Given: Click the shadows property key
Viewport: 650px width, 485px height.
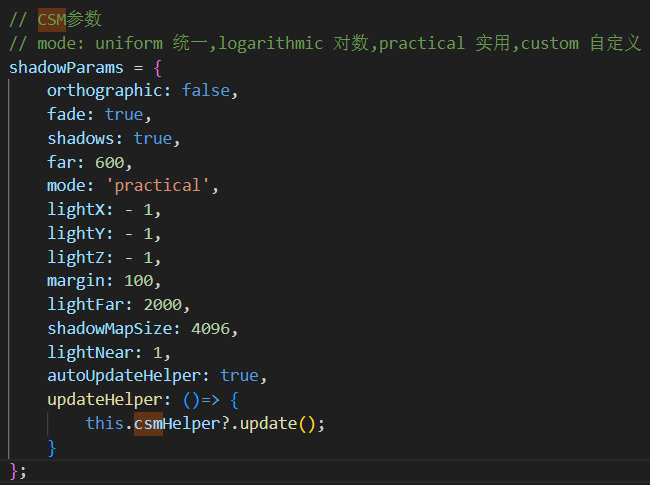Looking at the screenshot, I should (81, 138).
